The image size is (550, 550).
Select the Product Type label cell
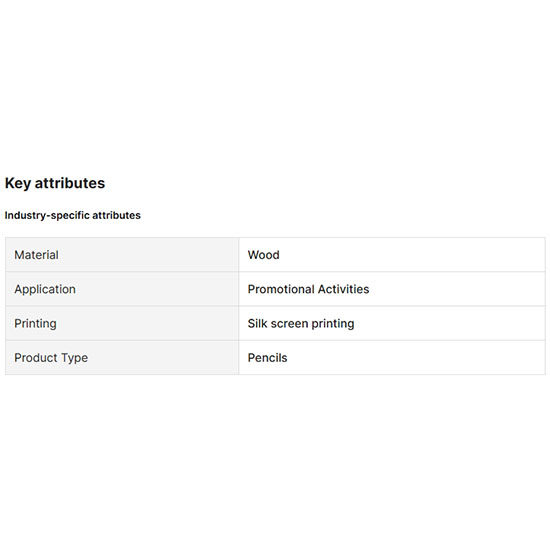click(x=122, y=358)
